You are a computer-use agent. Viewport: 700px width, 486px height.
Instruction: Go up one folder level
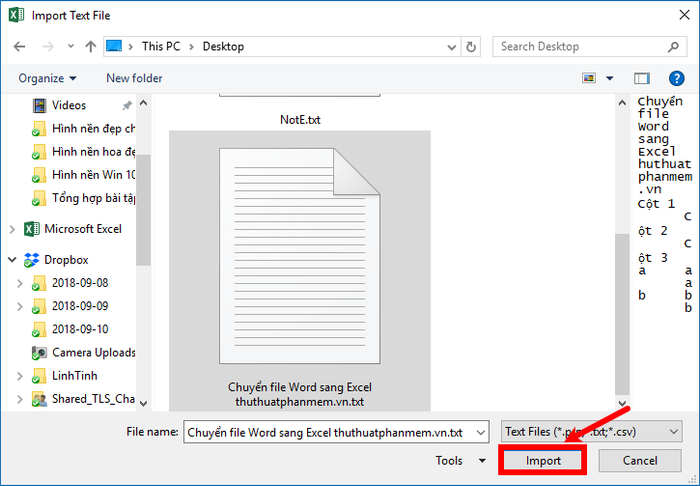91,46
